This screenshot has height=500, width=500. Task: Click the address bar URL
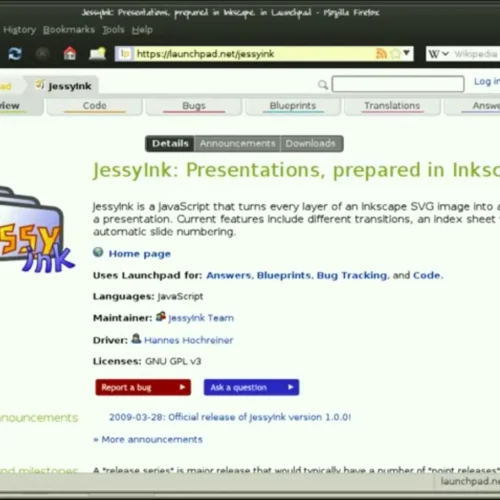[205, 54]
